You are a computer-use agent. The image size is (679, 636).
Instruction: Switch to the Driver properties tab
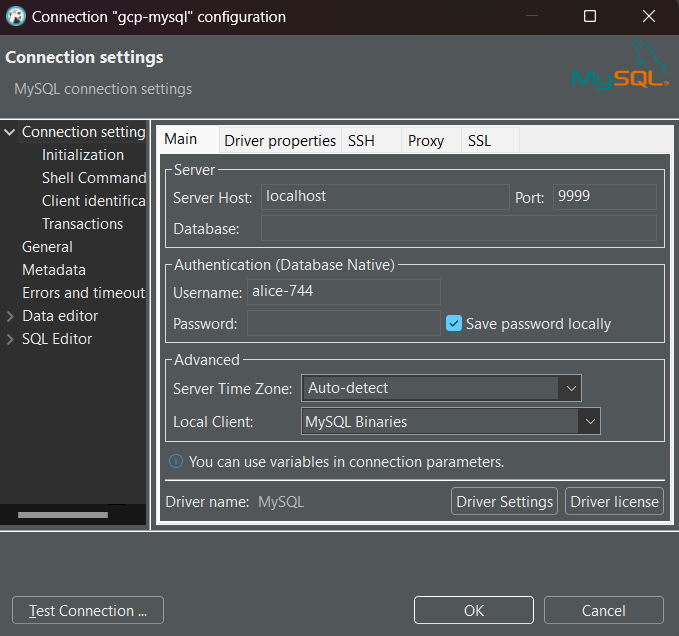click(x=280, y=141)
